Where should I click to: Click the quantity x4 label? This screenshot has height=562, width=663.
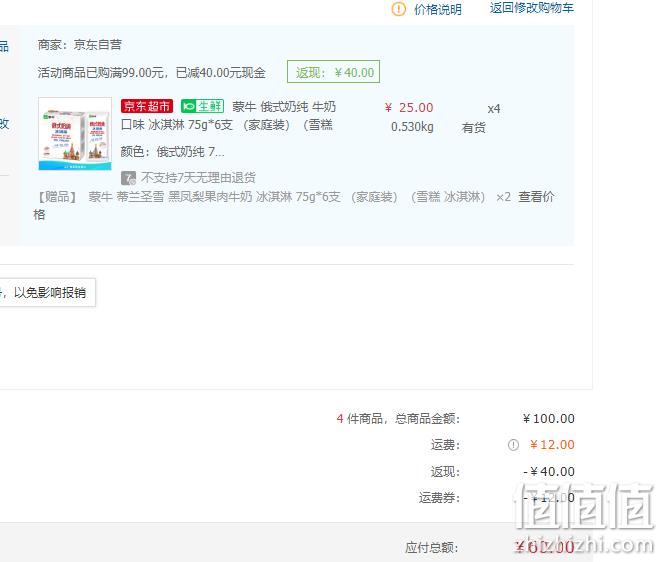click(494, 109)
